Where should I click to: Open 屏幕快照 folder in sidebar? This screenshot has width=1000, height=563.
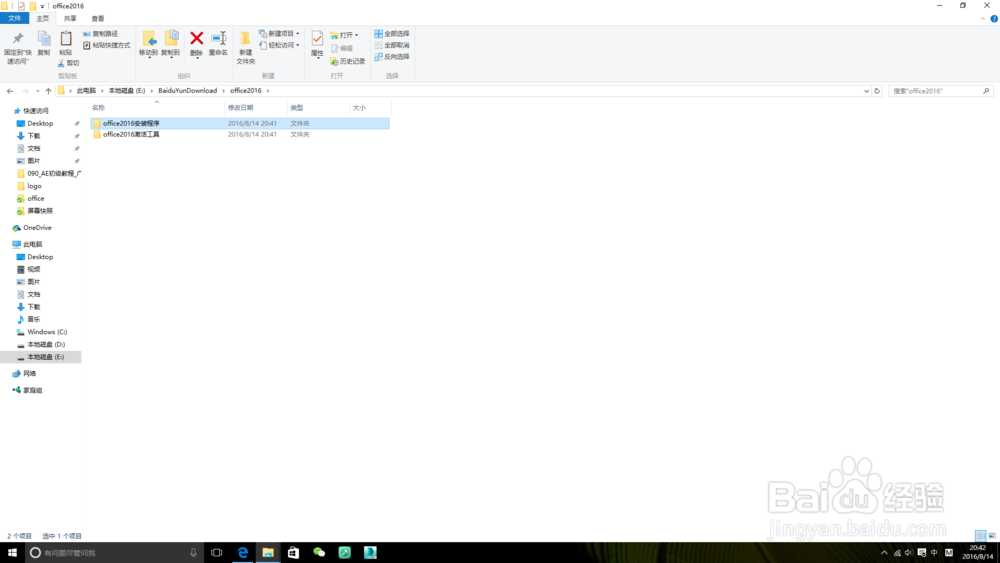(x=40, y=211)
